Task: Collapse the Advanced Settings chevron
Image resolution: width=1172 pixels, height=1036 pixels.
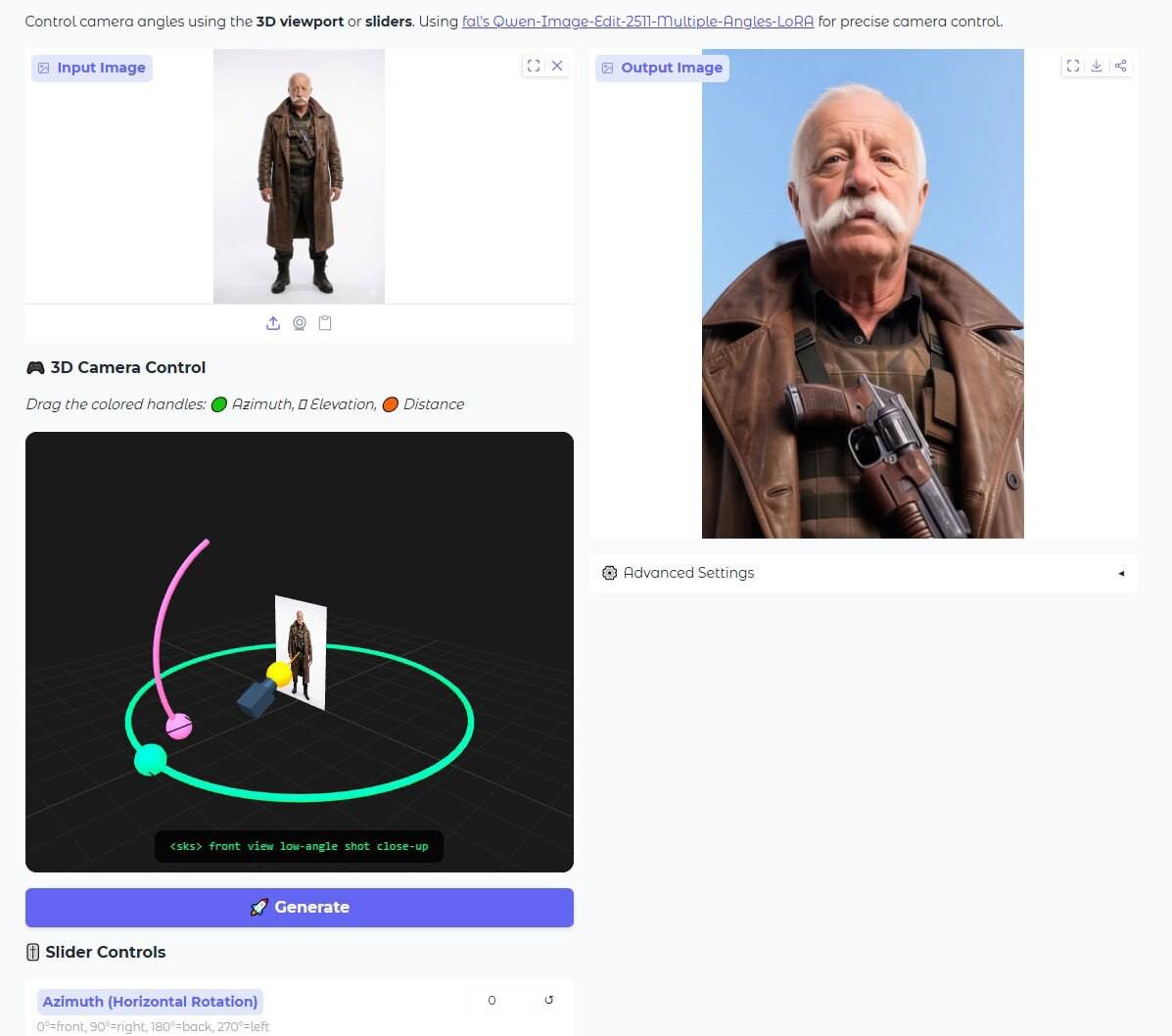Action: pos(1121,574)
